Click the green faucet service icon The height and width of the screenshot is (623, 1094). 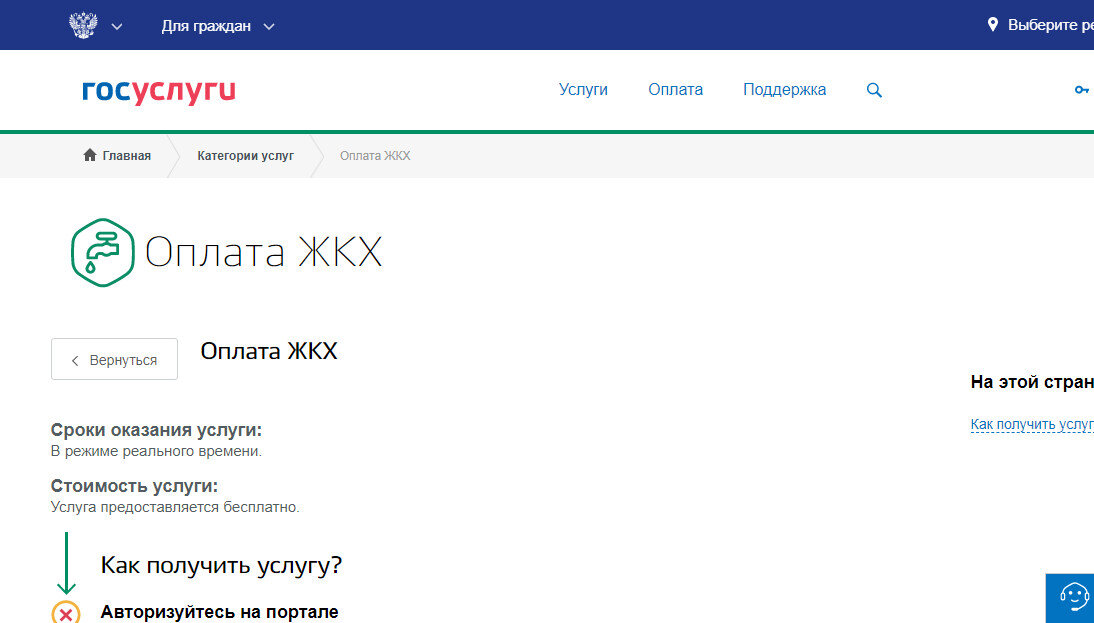click(x=103, y=253)
